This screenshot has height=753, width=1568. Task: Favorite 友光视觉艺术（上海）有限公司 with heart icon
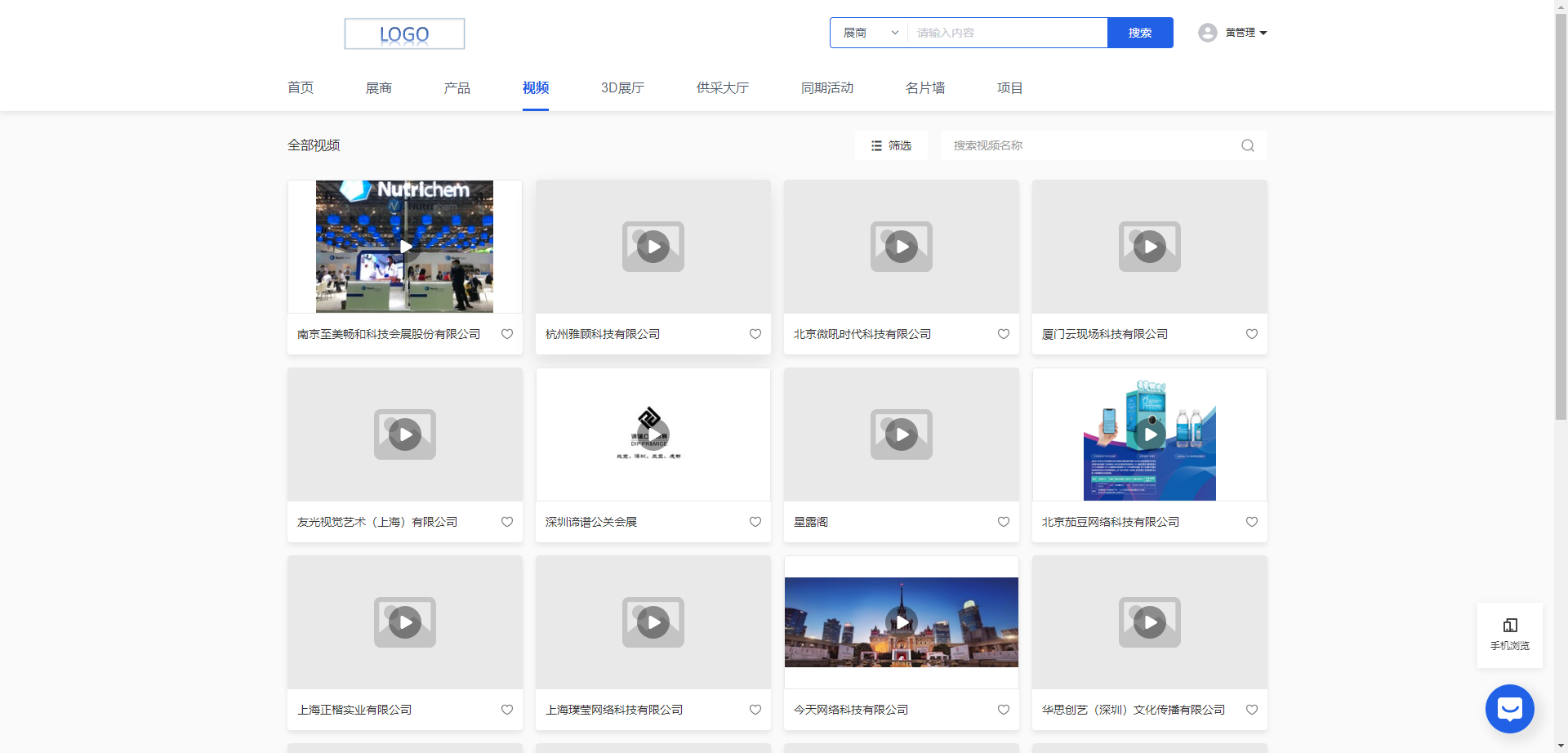tap(507, 522)
